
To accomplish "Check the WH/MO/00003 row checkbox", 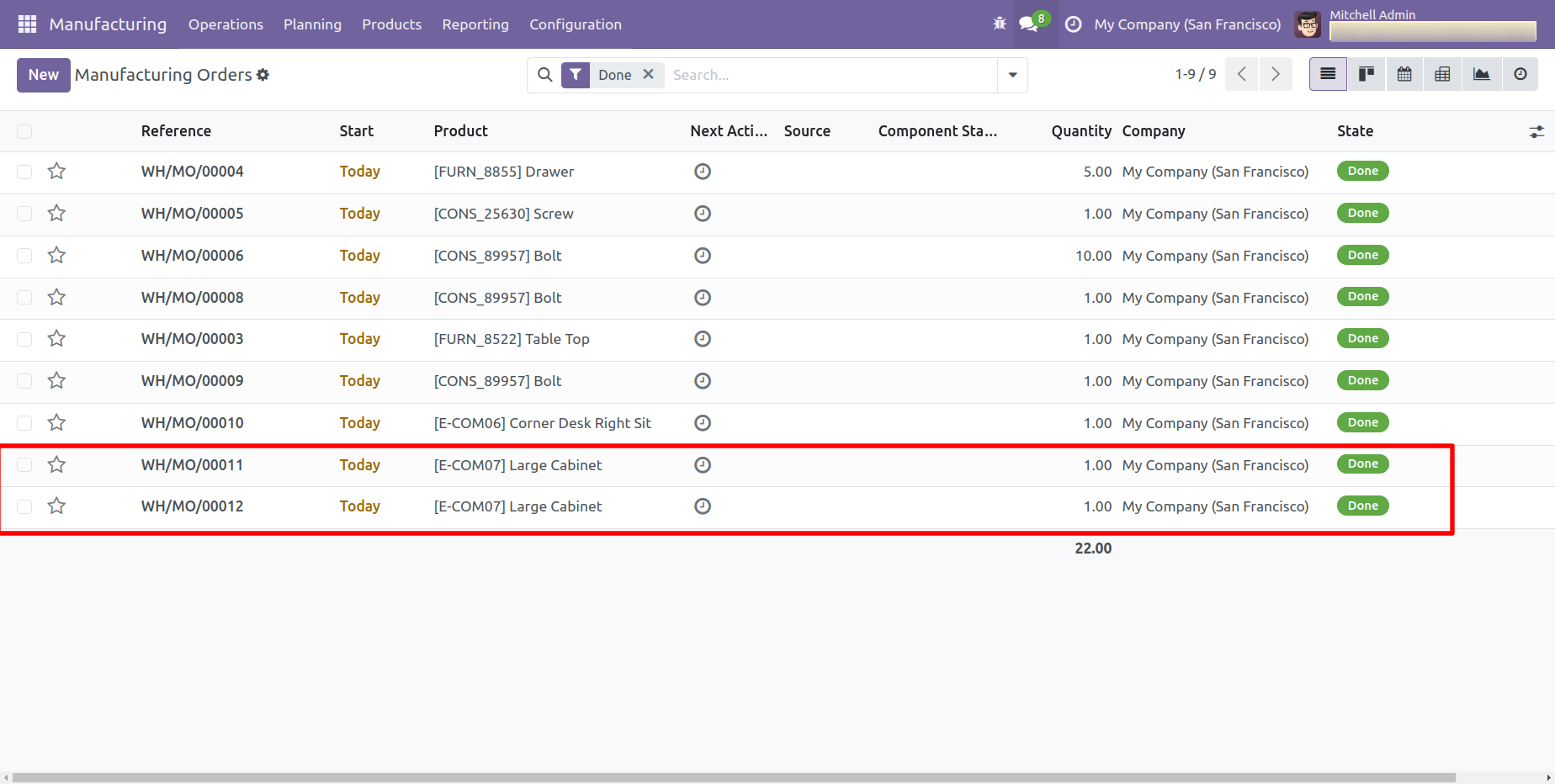I will tap(24, 339).
